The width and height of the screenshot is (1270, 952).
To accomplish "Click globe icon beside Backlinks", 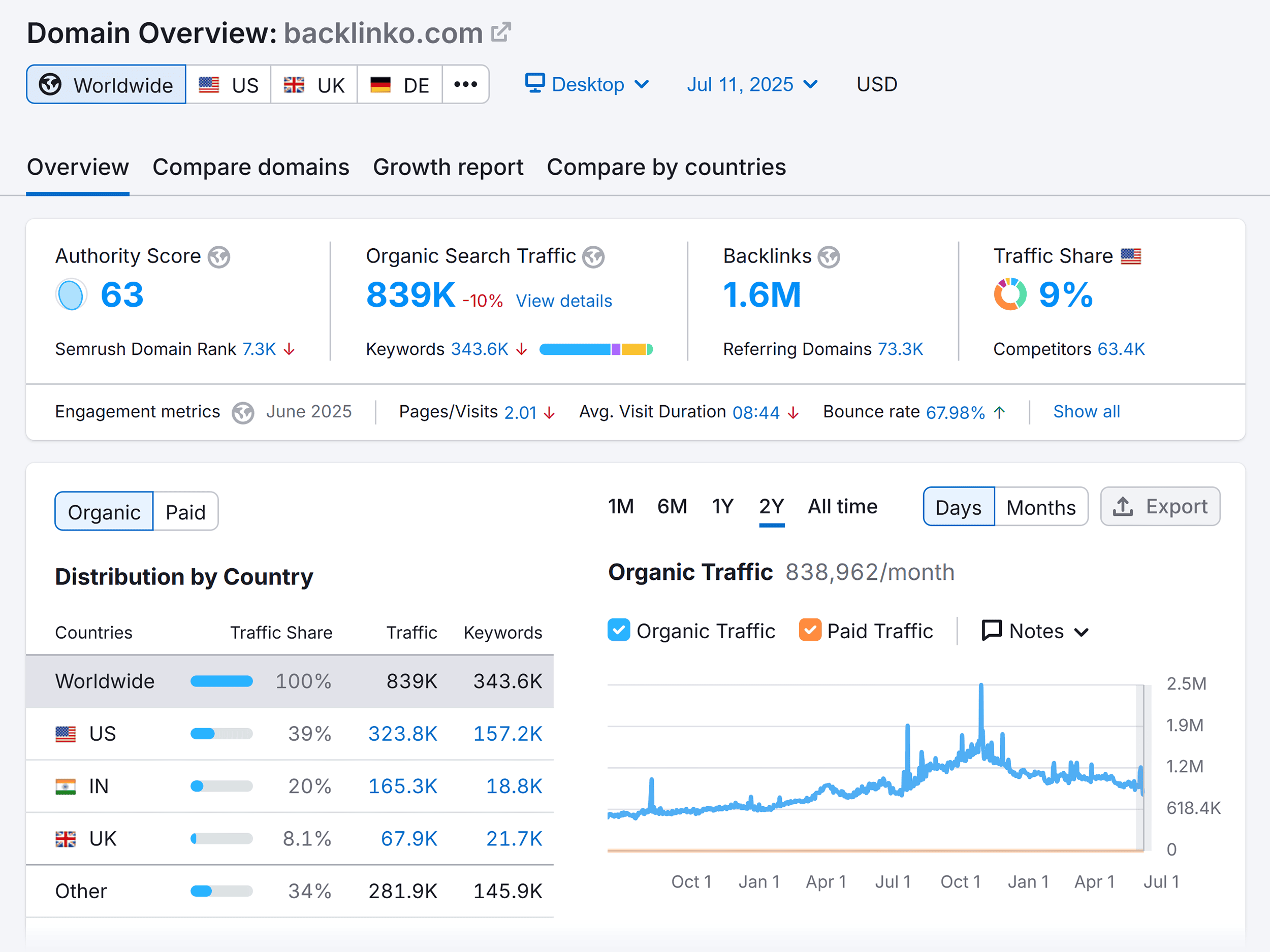I will coord(829,257).
